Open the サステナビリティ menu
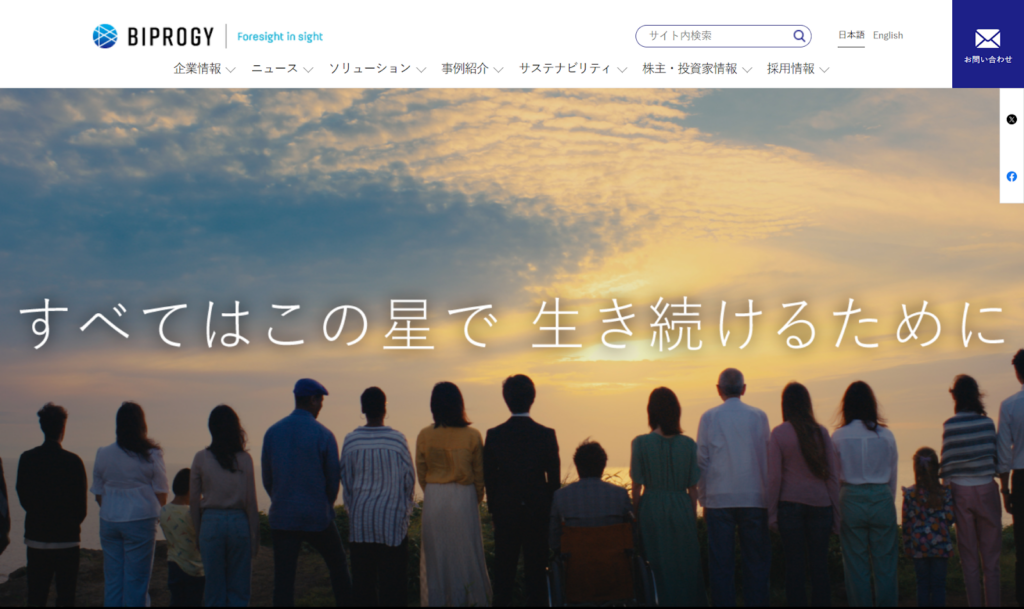This screenshot has height=609, width=1024. (x=564, y=69)
